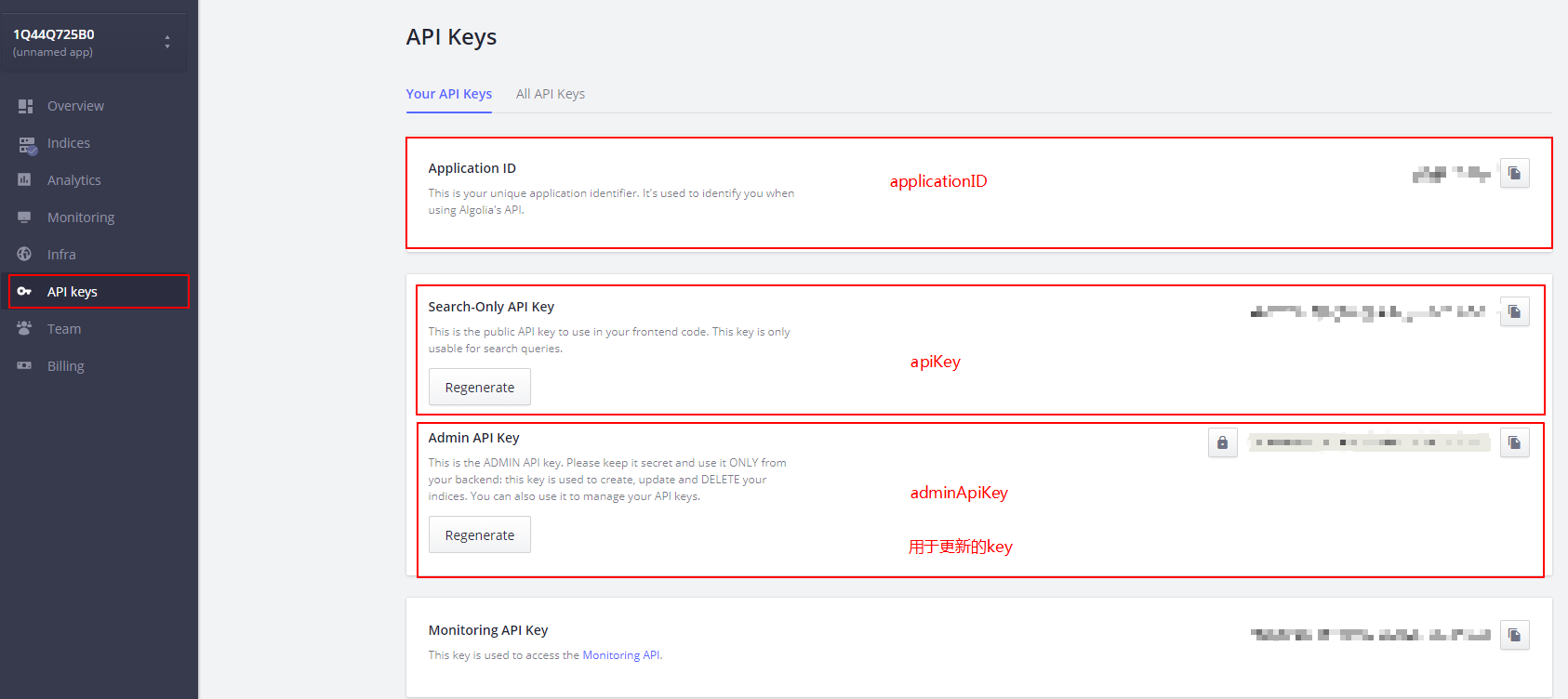Open Monitoring from the sidebar
1568x699 pixels.
pyautogui.click(x=81, y=218)
